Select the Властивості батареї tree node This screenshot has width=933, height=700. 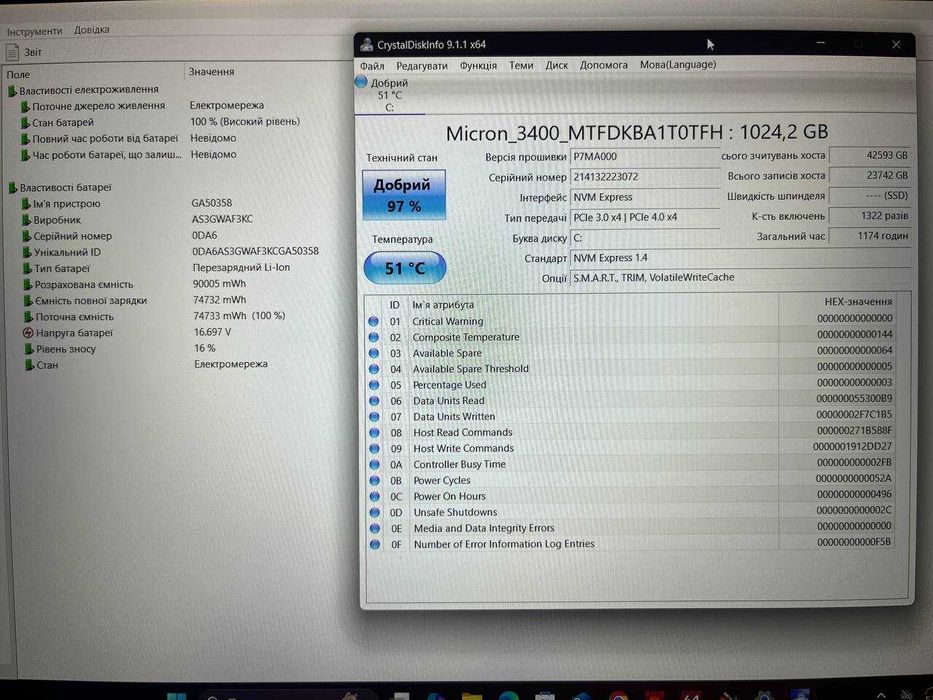(x=65, y=188)
